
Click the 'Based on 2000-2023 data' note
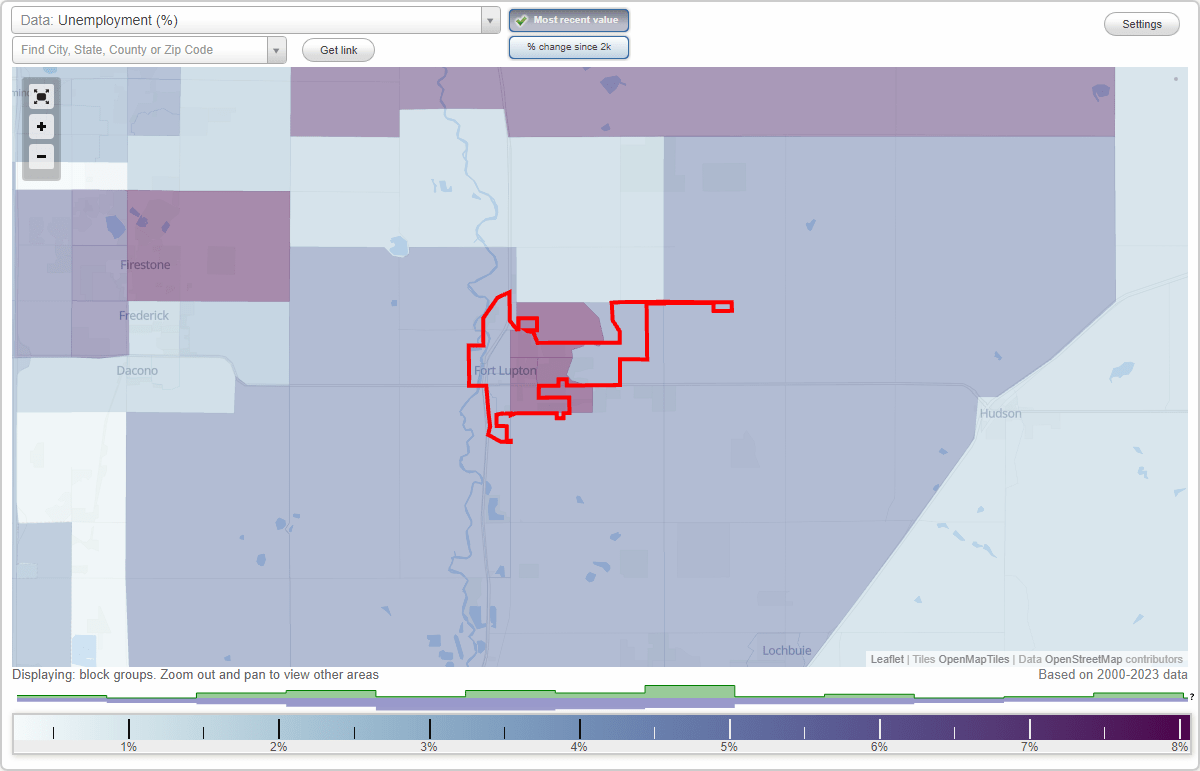[1113, 675]
